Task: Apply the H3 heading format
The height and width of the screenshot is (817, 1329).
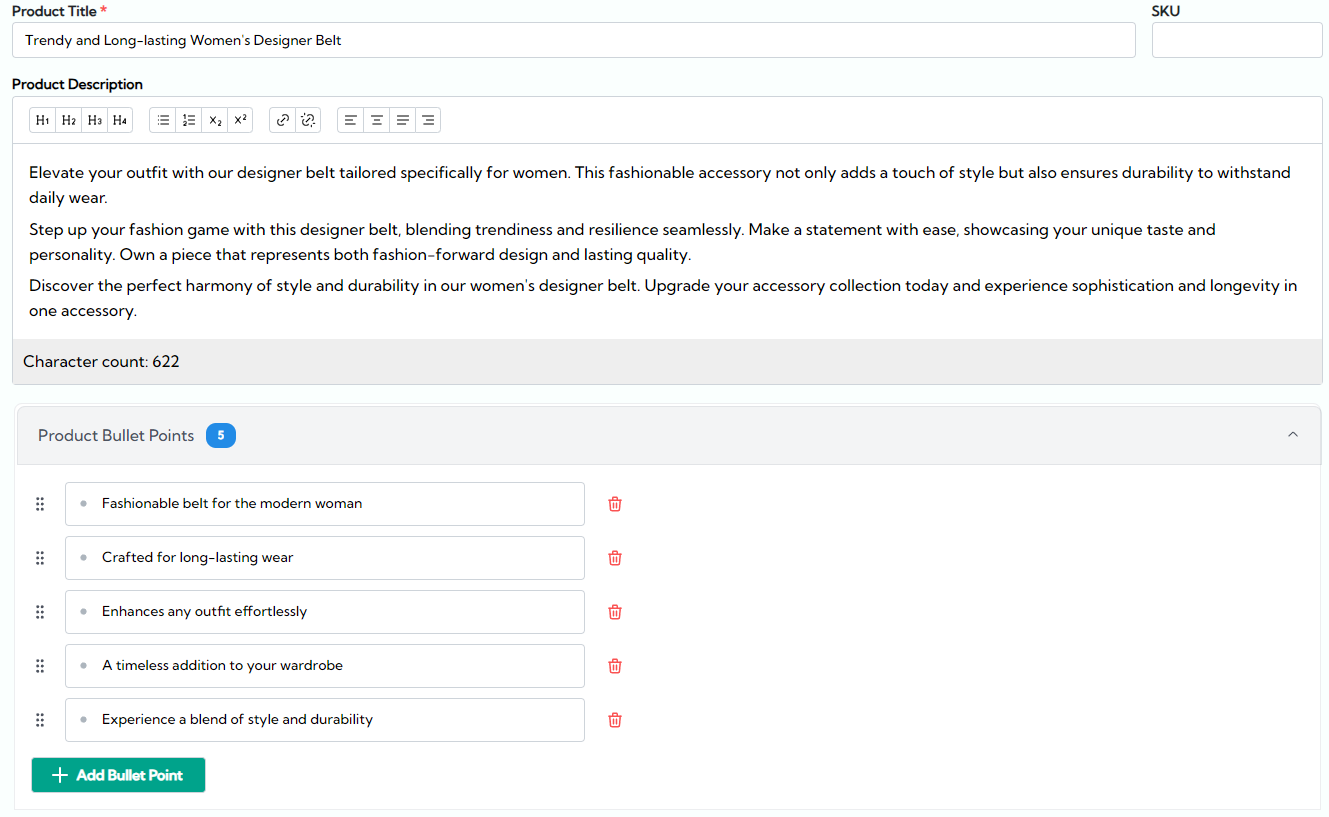Action: tap(94, 119)
